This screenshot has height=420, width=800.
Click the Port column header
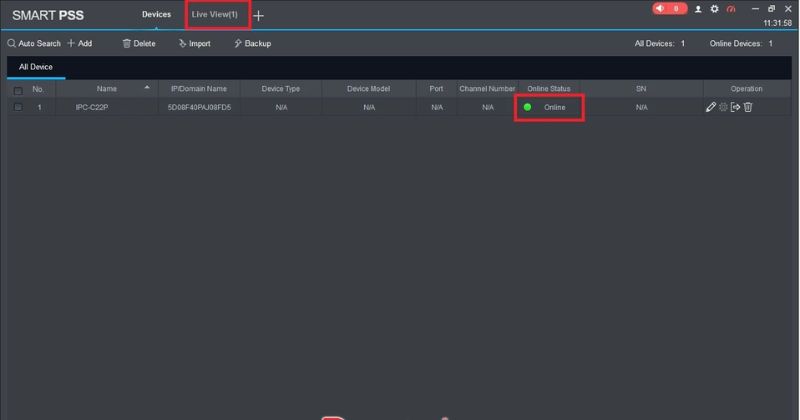tap(436, 89)
